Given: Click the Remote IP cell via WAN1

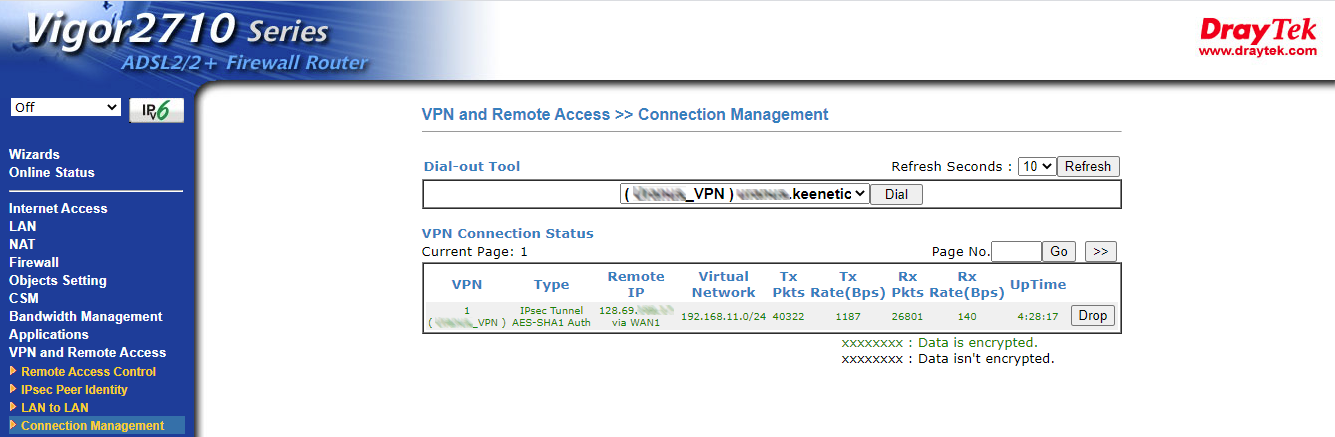Looking at the screenshot, I should (x=636, y=316).
